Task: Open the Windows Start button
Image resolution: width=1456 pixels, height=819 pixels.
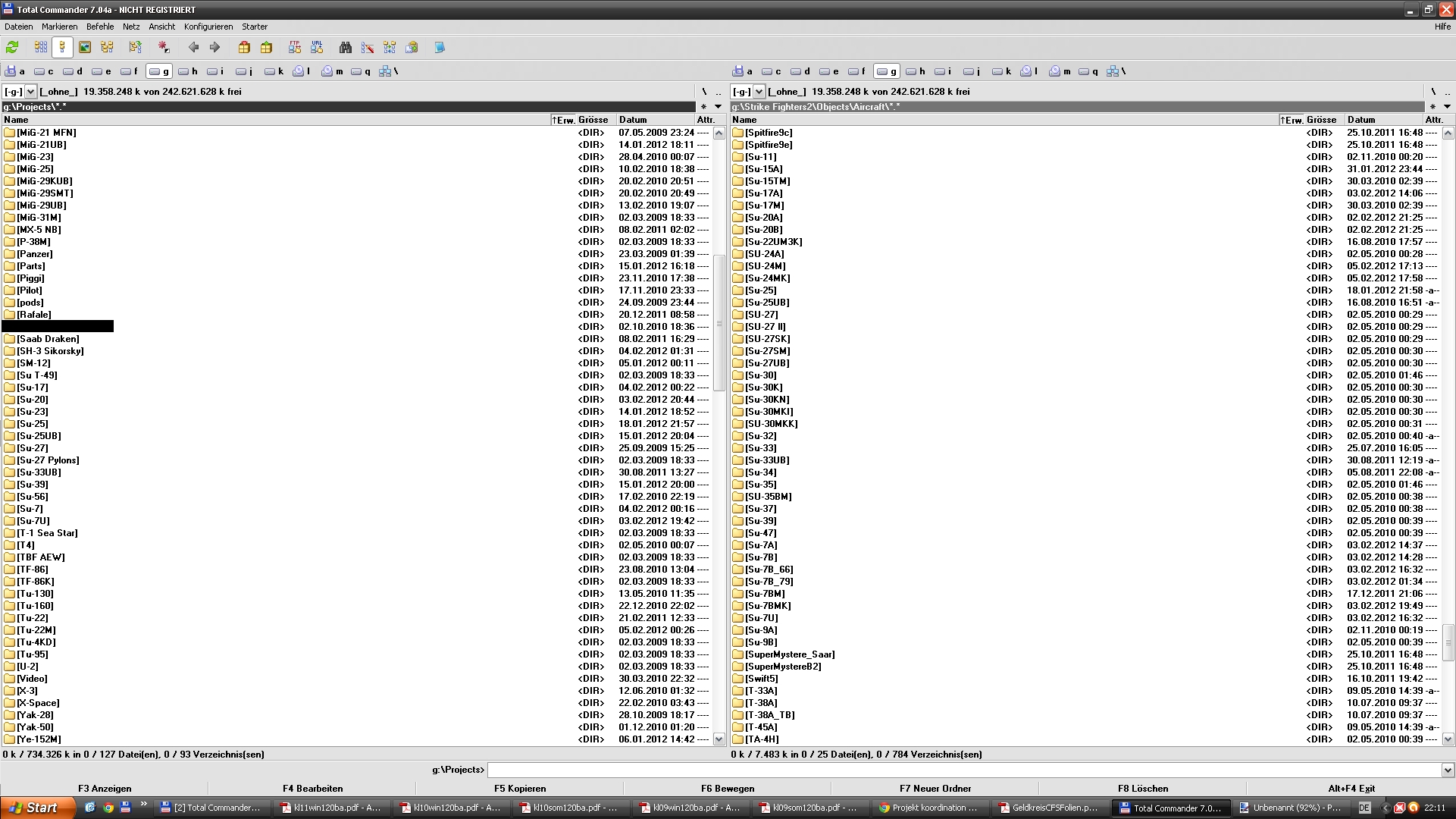Action: point(38,808)
